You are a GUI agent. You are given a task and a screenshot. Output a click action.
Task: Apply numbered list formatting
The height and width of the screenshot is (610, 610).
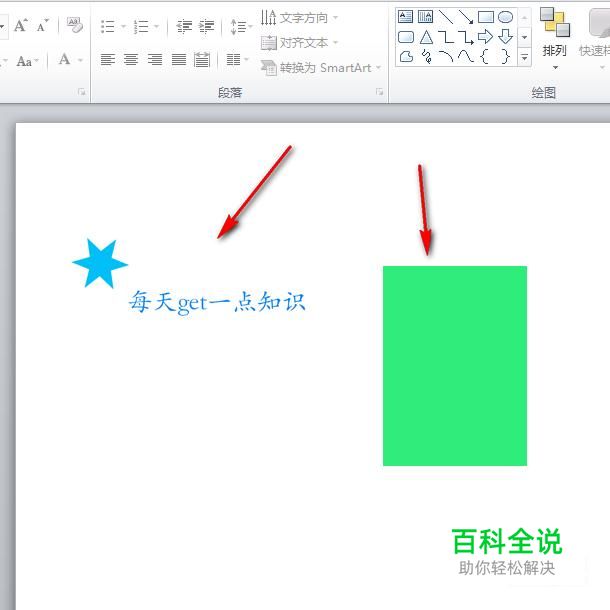141,26
